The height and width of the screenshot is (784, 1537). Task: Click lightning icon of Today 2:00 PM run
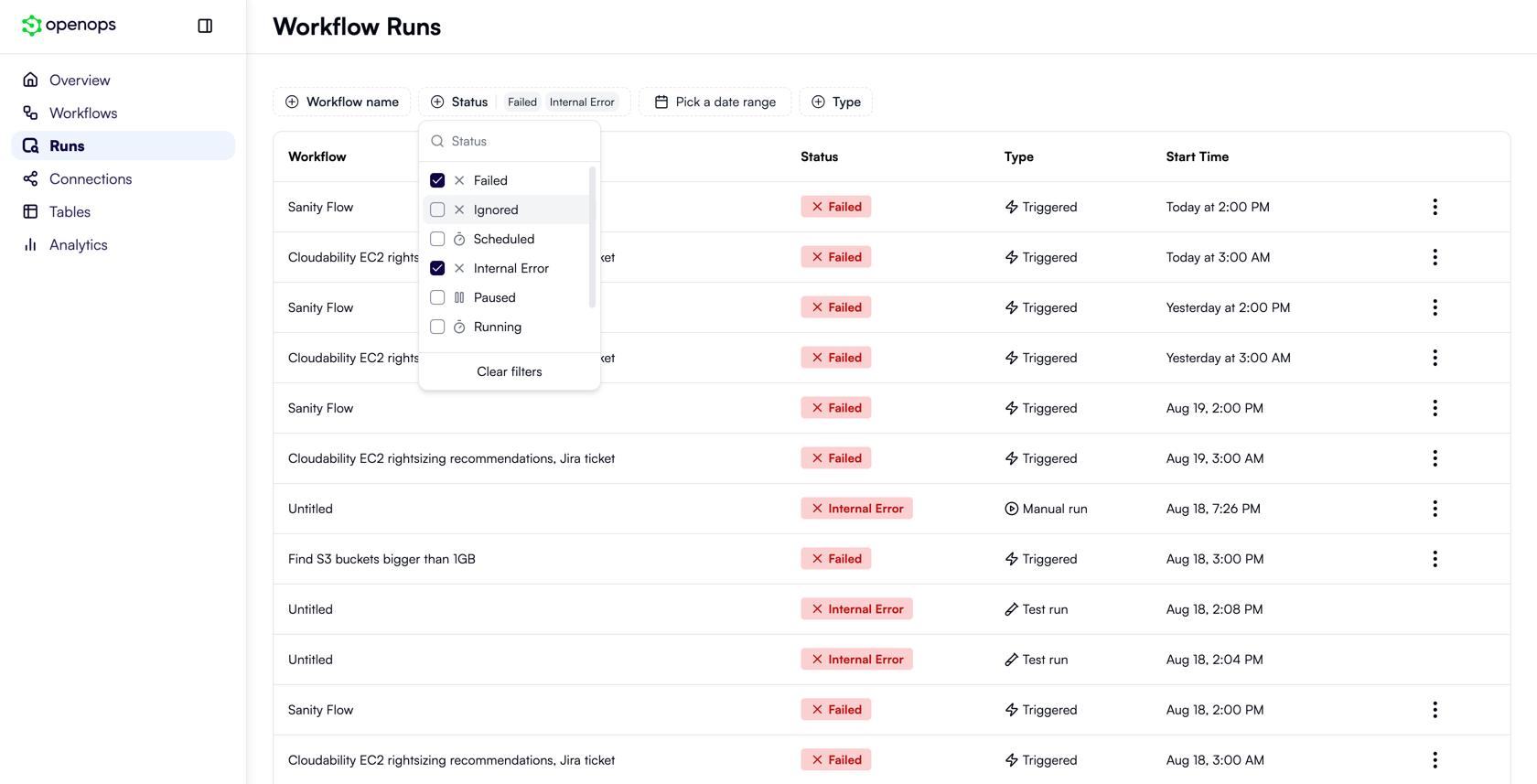[1011, 207]
